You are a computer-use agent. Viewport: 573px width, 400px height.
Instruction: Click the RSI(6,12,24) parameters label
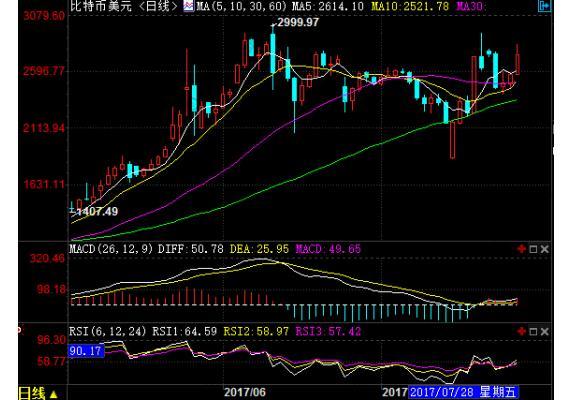coord(108,331)
